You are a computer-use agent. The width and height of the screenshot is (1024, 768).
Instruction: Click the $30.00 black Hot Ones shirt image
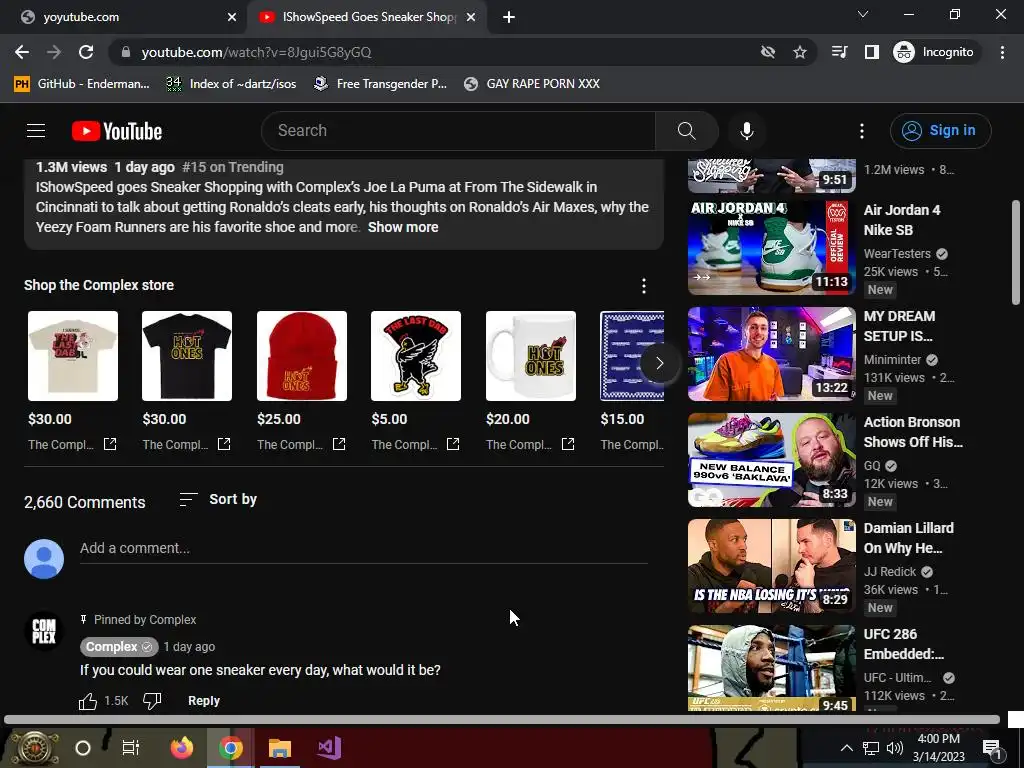(x=187, y=356)
